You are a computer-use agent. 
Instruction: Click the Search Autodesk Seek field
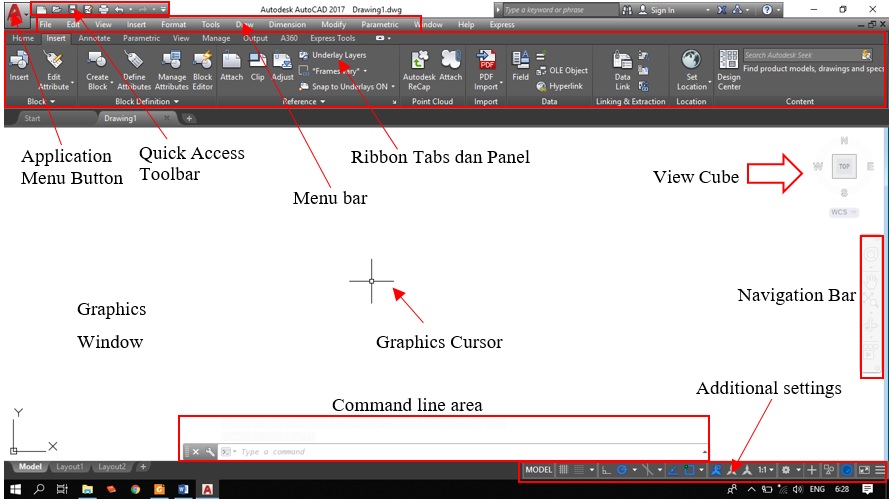click(802, 55)
